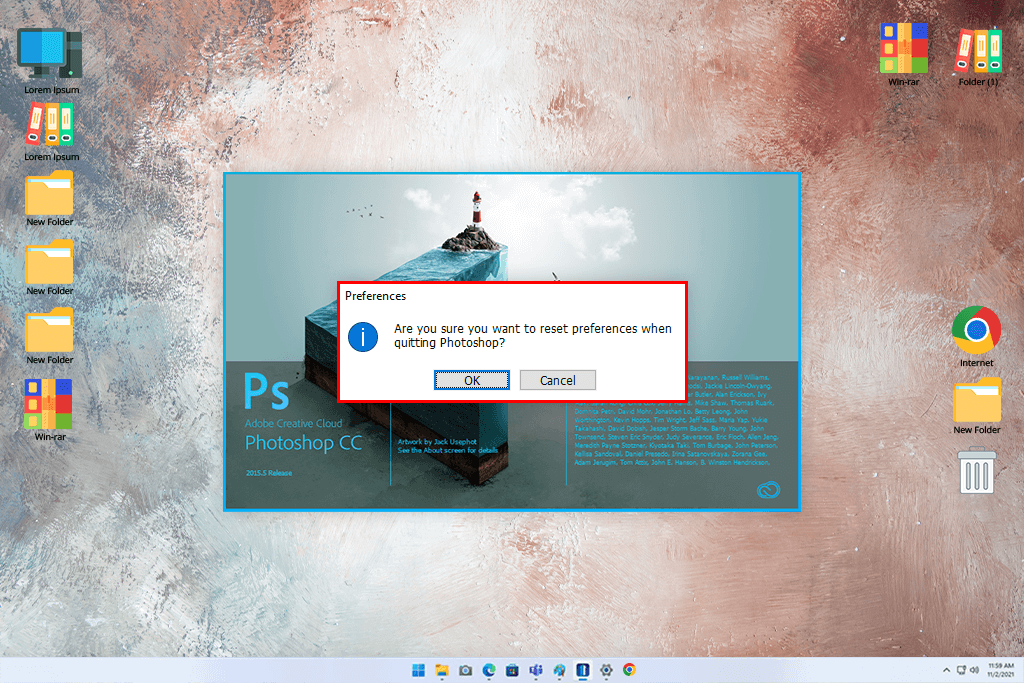
Task: Click 'Adobe Creative Cloud' text on splash
Action: pos(293,423)
